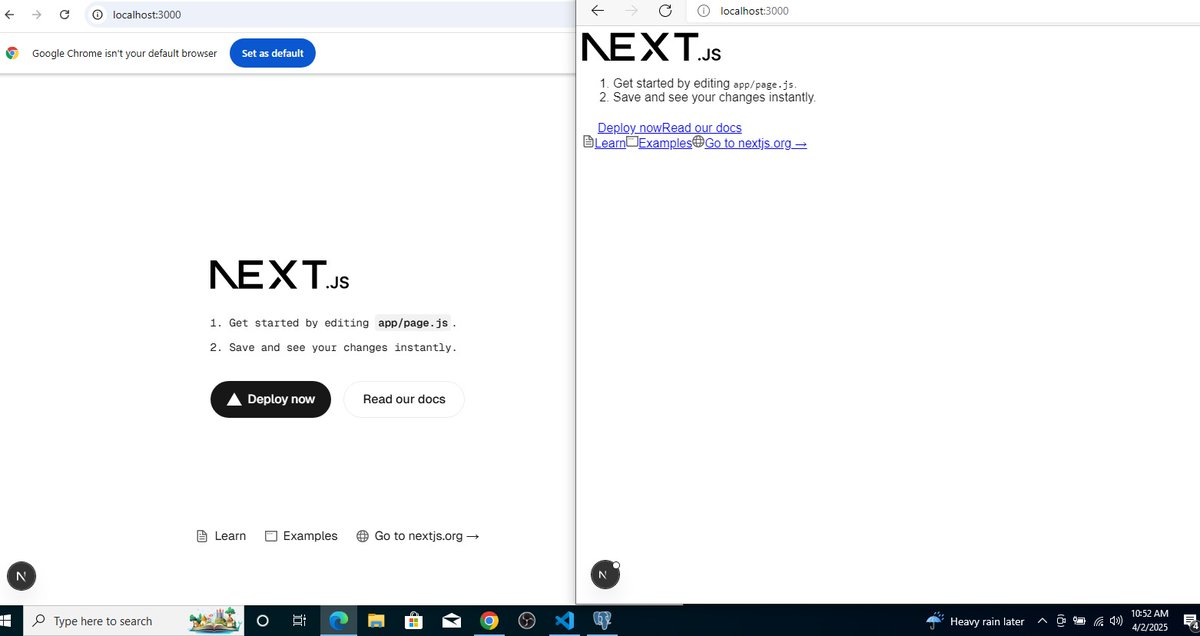Follow Go to nextjs.org link in Chrome
The image size is (1200, 636).
(418, 536)
